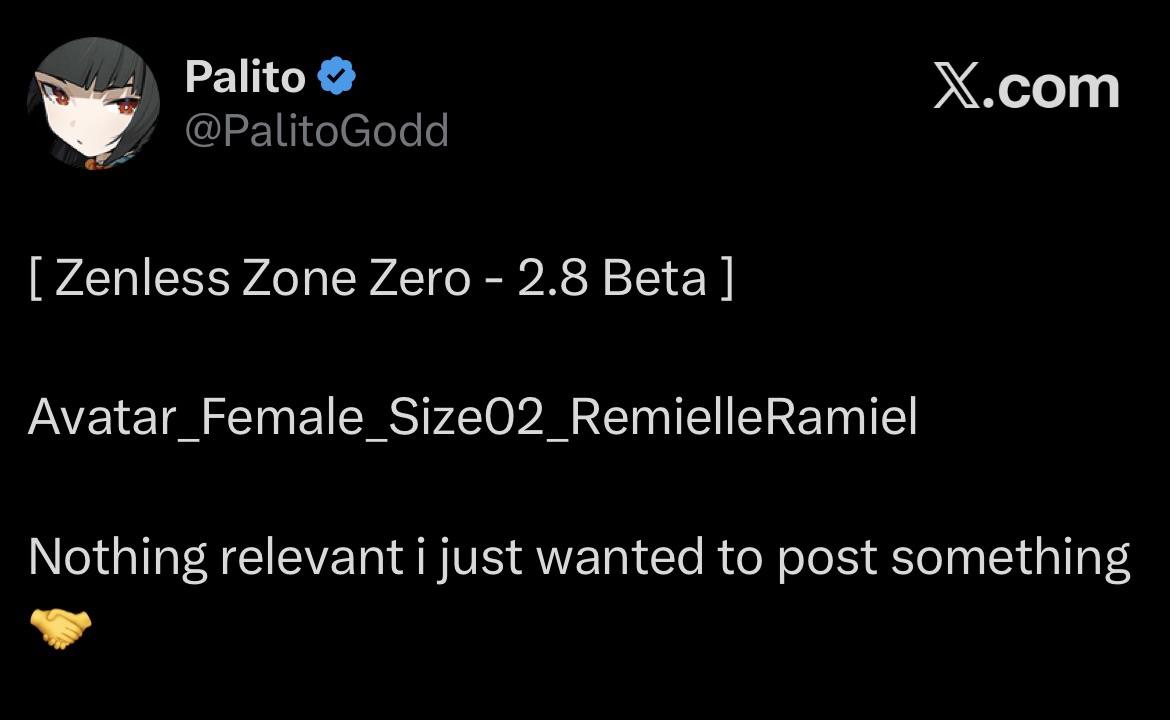Click the "Zenless" word in the post

142,279
